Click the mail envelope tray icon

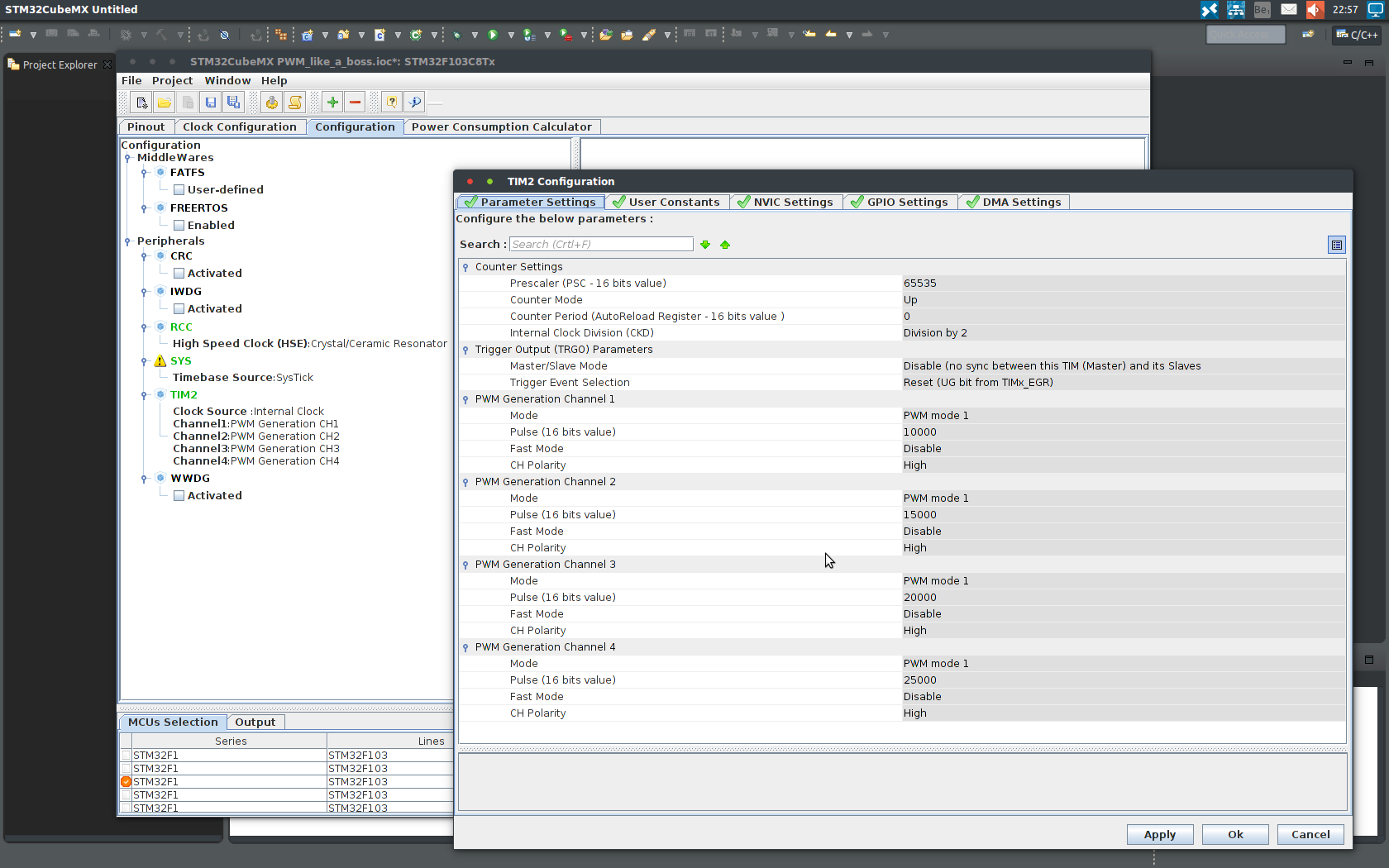(x=1289, y=10)
